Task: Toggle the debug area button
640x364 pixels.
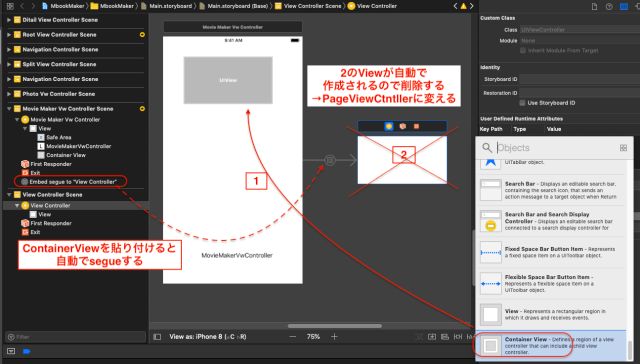Action: coord(11,351)
